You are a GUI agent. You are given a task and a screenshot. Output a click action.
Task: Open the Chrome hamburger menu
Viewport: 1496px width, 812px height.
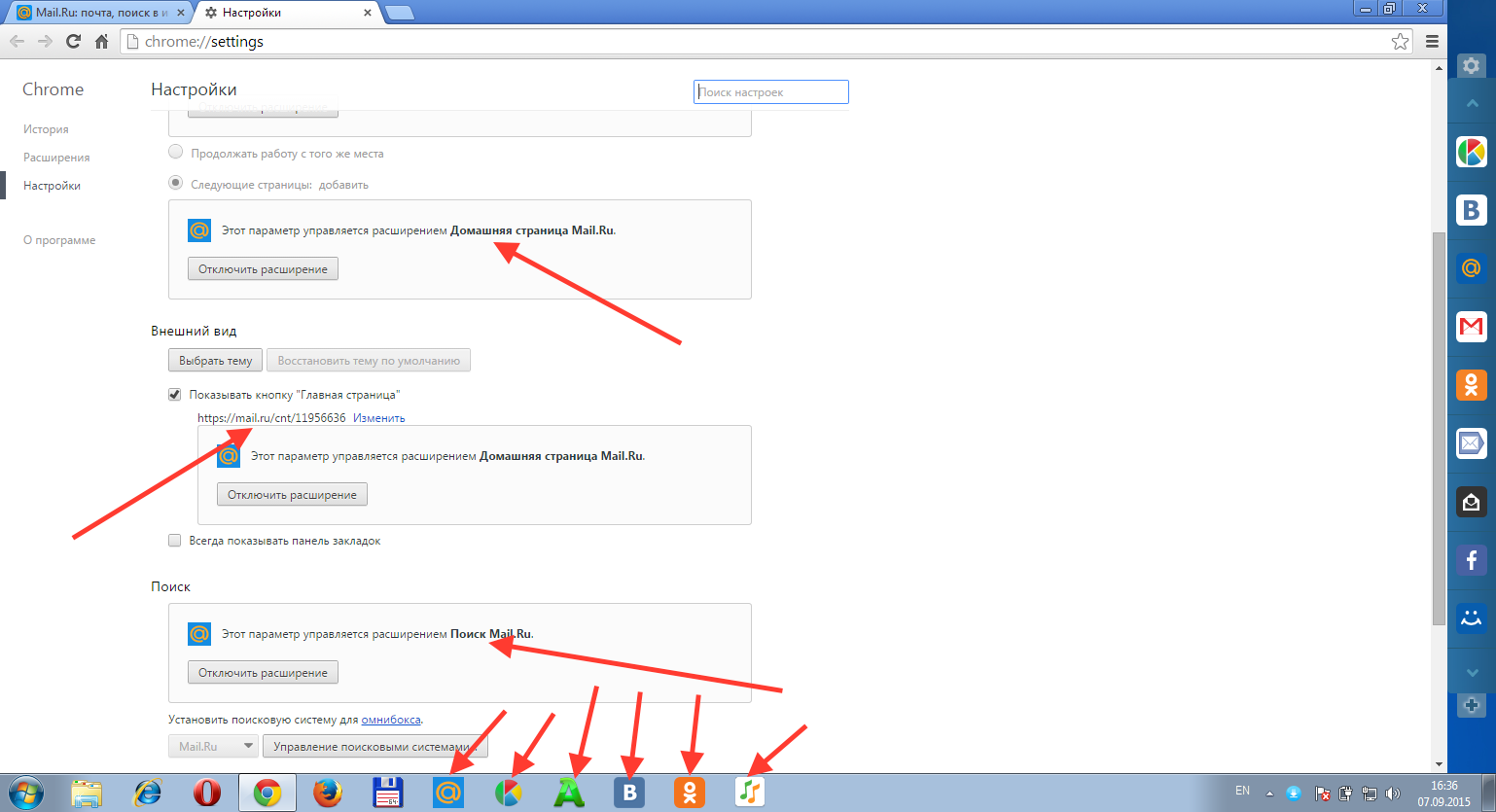tap(1432, 41)
